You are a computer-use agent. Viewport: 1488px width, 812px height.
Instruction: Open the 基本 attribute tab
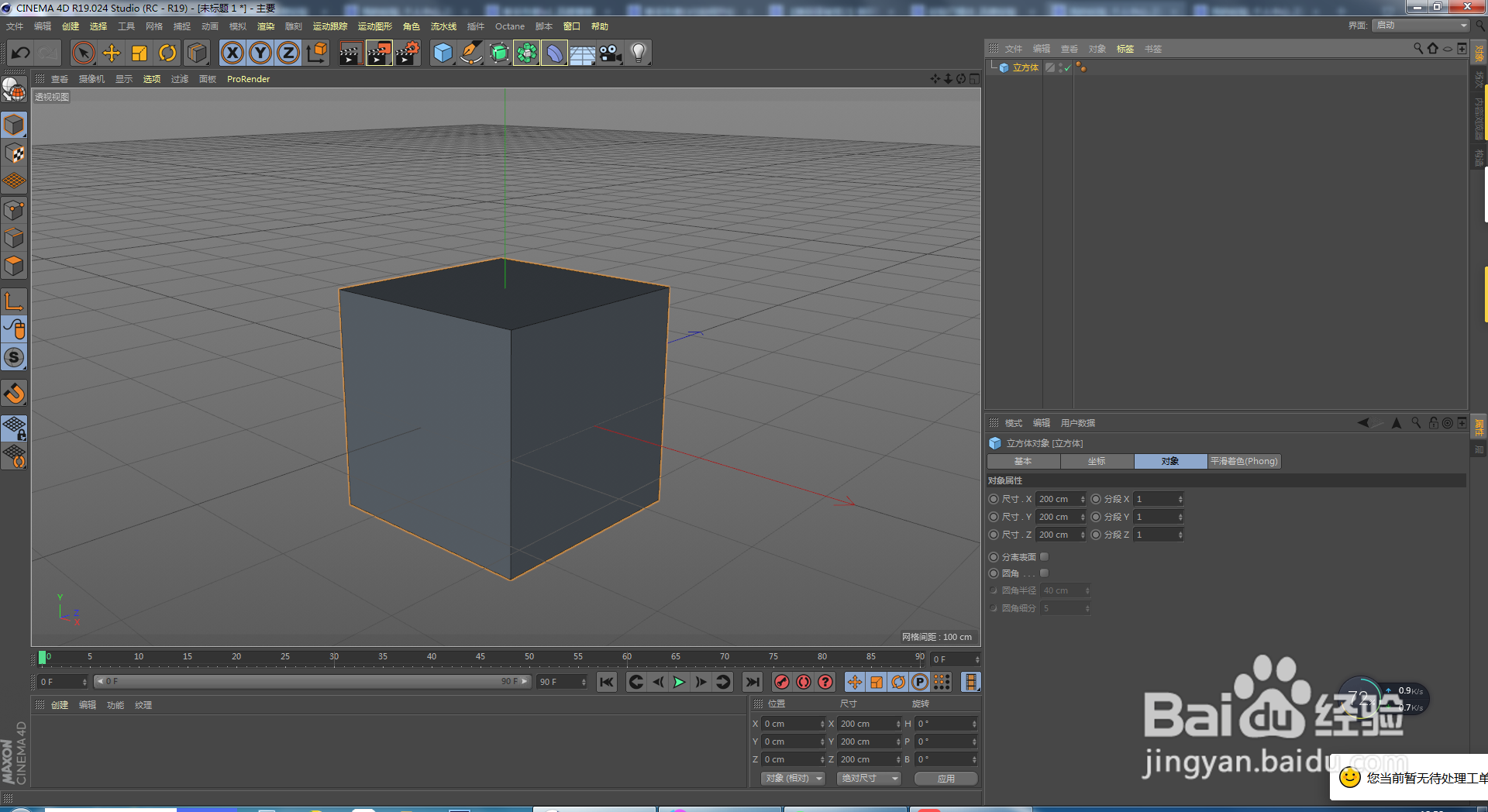point(1023,461)
